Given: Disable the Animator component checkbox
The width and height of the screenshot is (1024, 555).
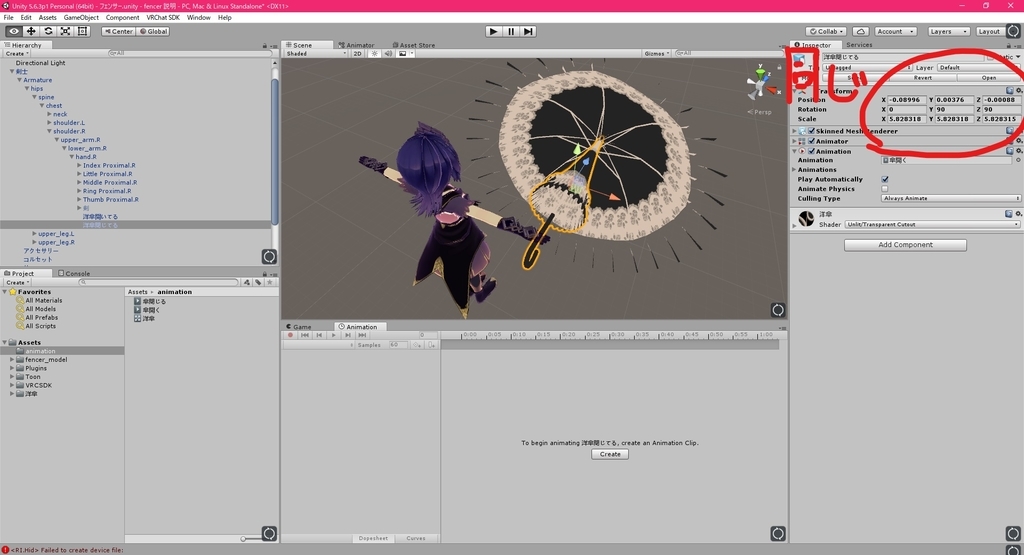Looking at the screenshot, I should click(812, 141).
